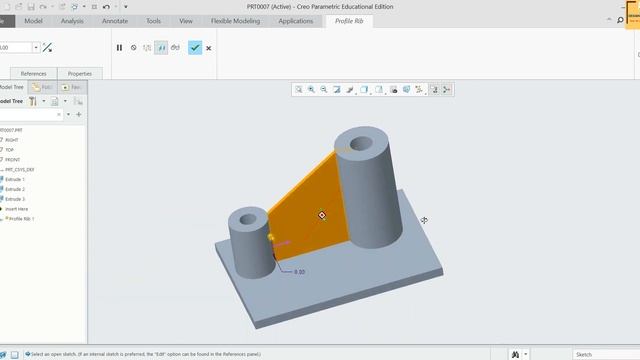Click the Refit zoom icon

click(299, 89)
